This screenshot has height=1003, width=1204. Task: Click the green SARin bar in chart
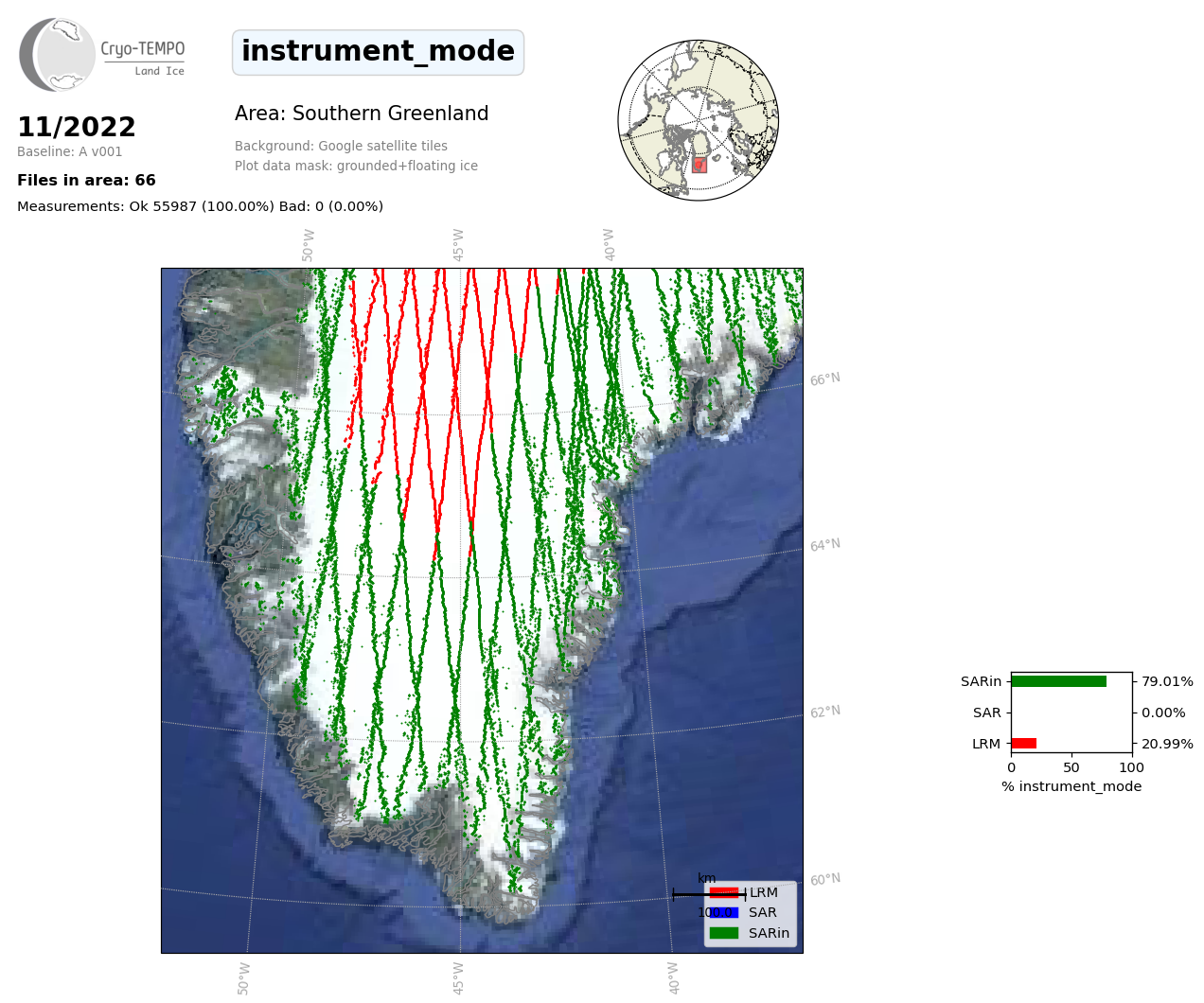point(1059,681)
